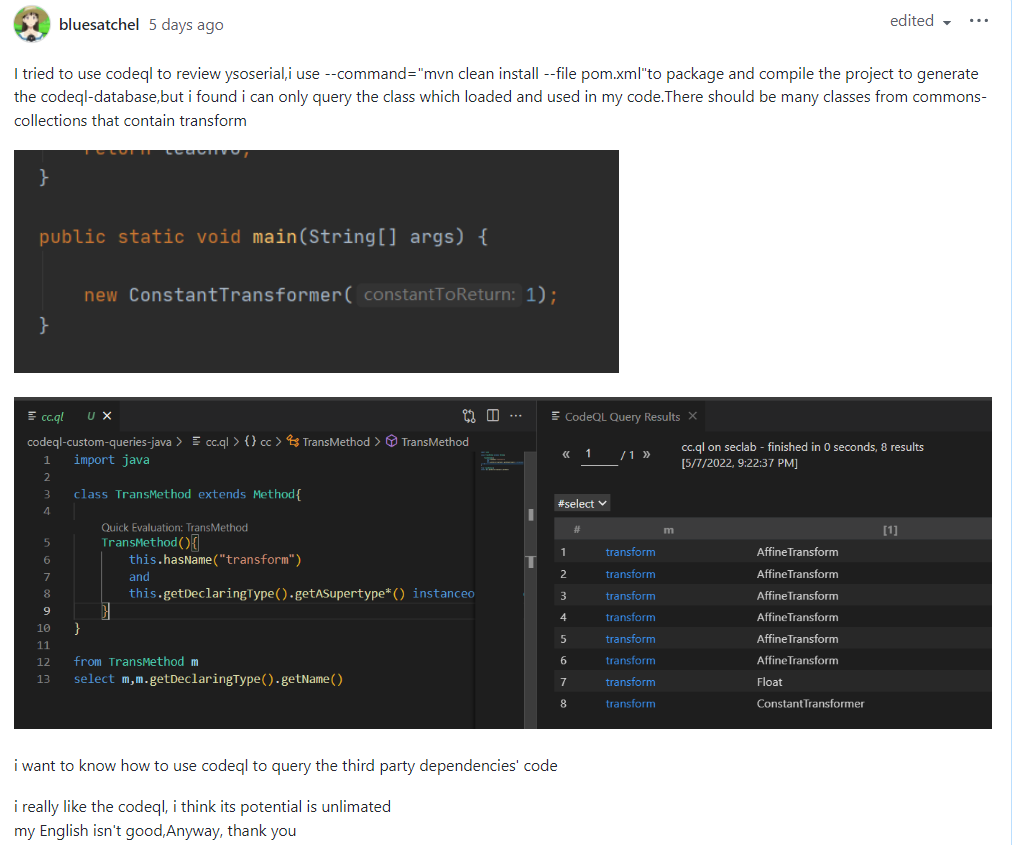The height and width of the screenshot is (845, 1017).
Task: Open the bluesatchel user profile link
Action: (x=99, y=25)
